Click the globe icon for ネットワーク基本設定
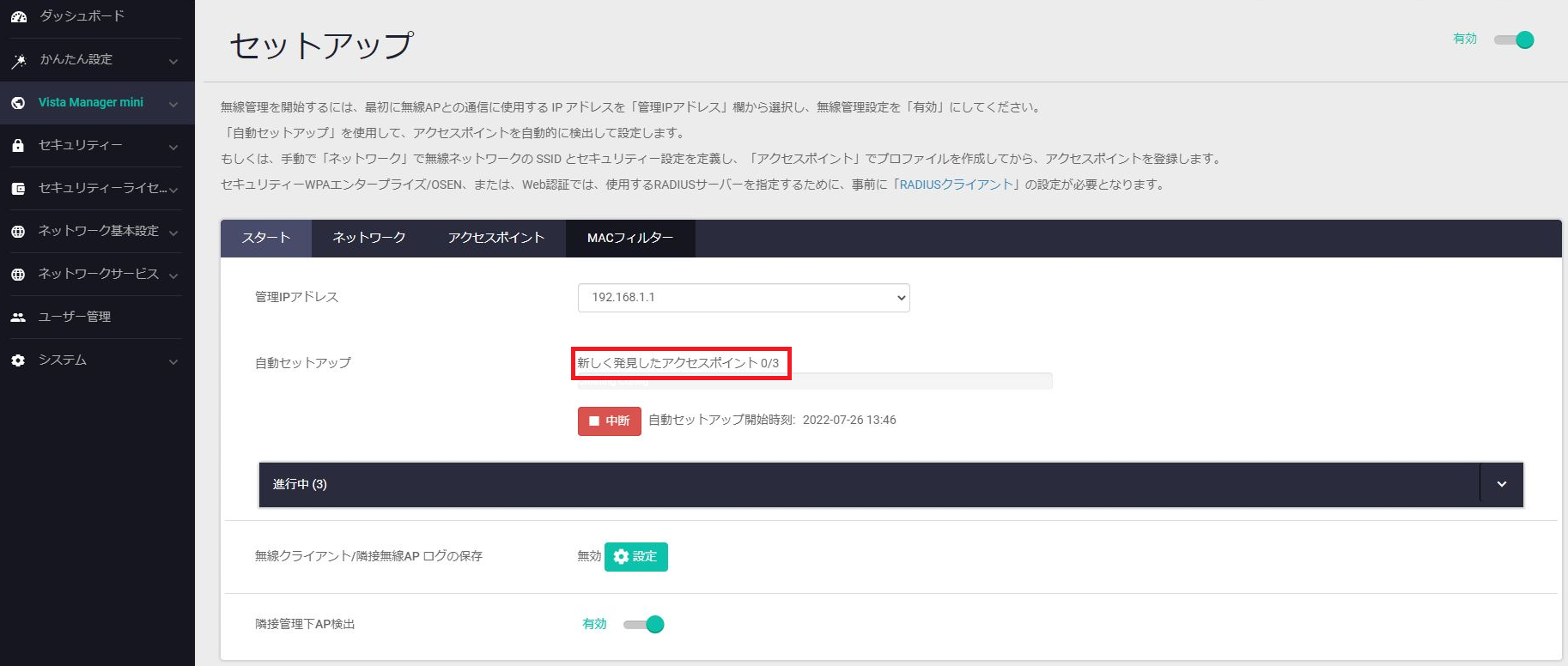1568x666 pixels. point(18,232)
